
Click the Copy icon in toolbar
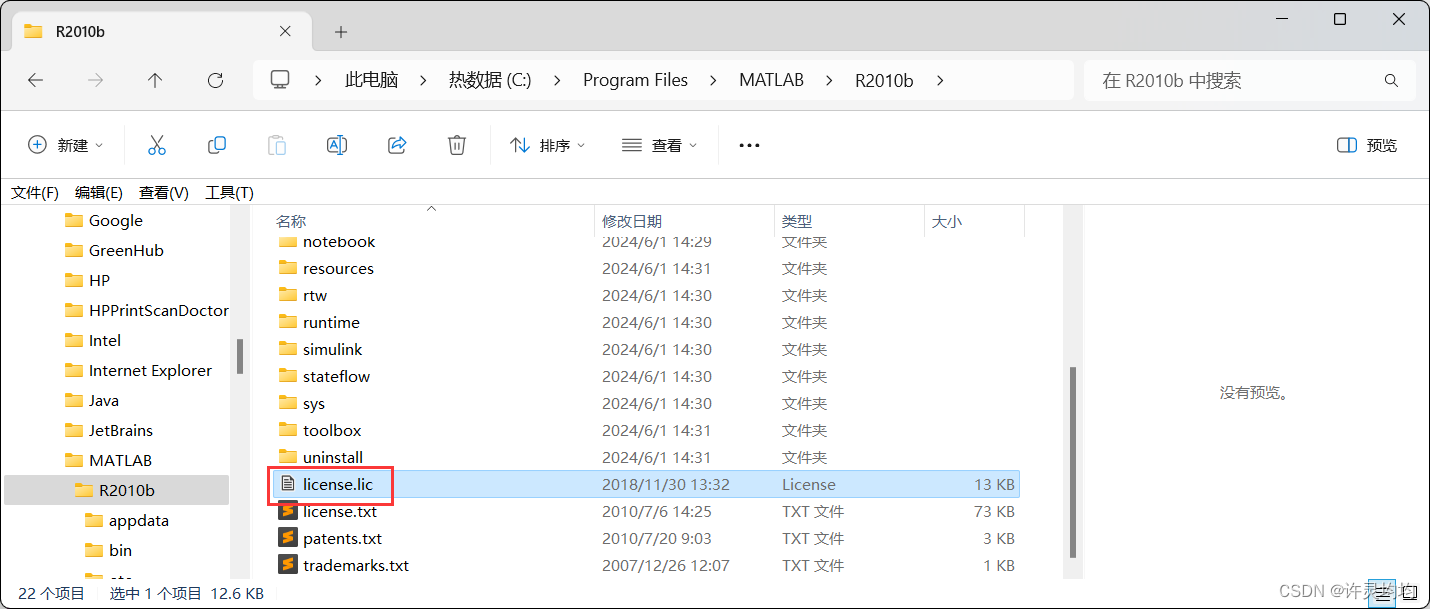pyautogui.click(x=216, y=145)
